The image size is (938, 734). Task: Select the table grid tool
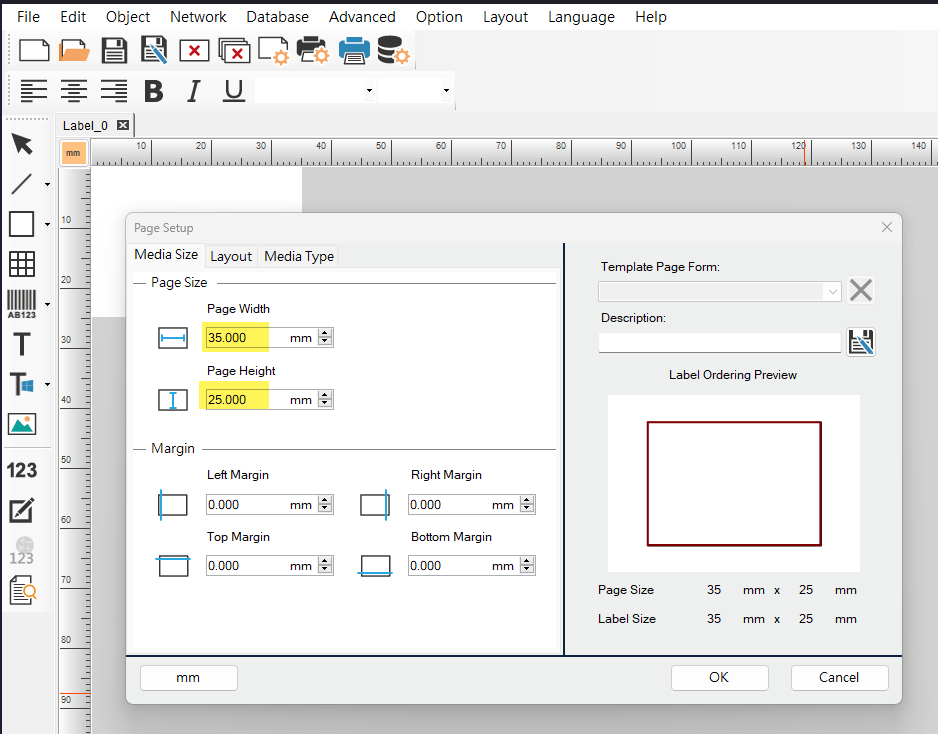click(x=21, y=263)
